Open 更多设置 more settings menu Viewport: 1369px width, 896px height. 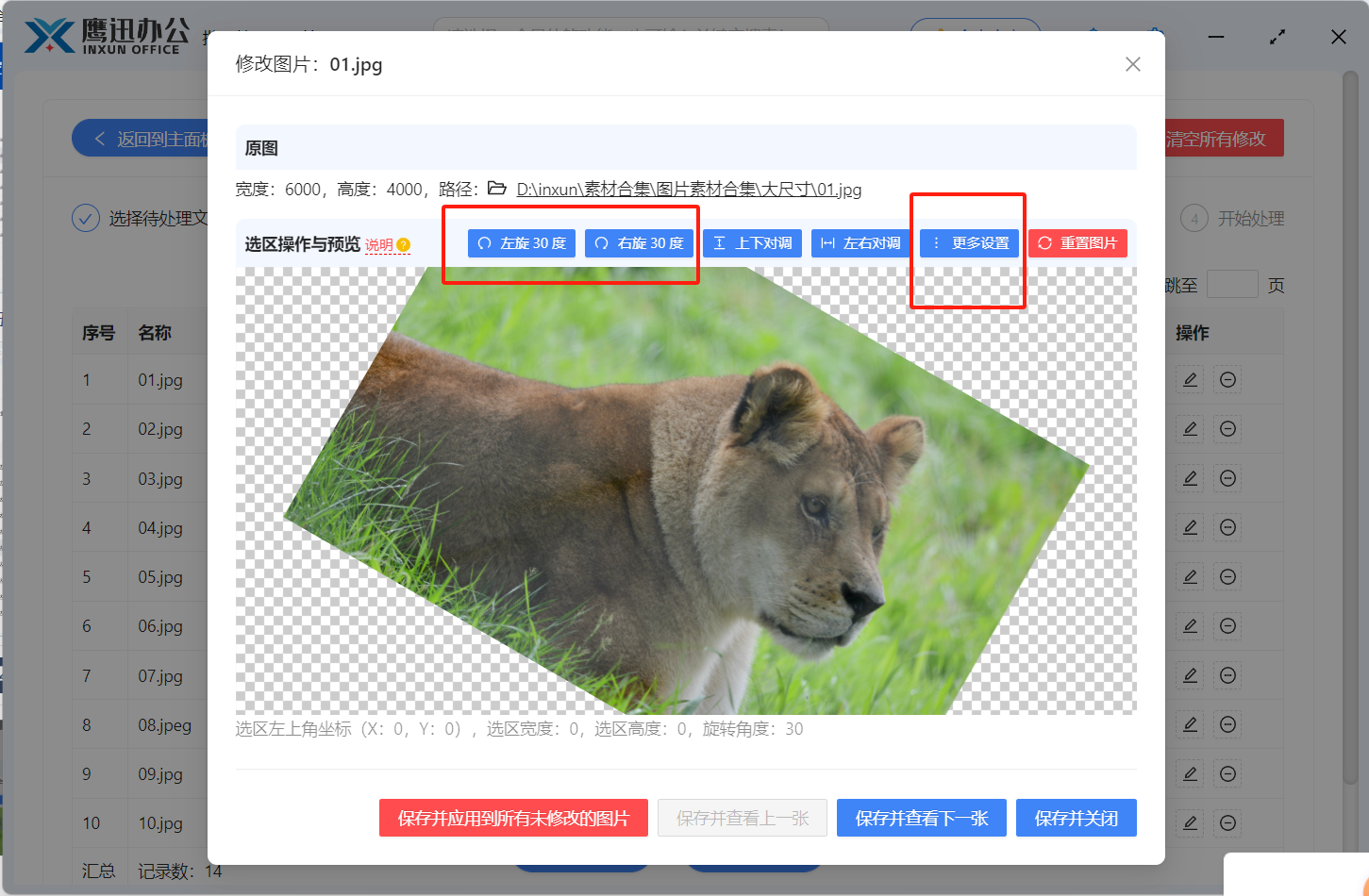coord(969,243)
